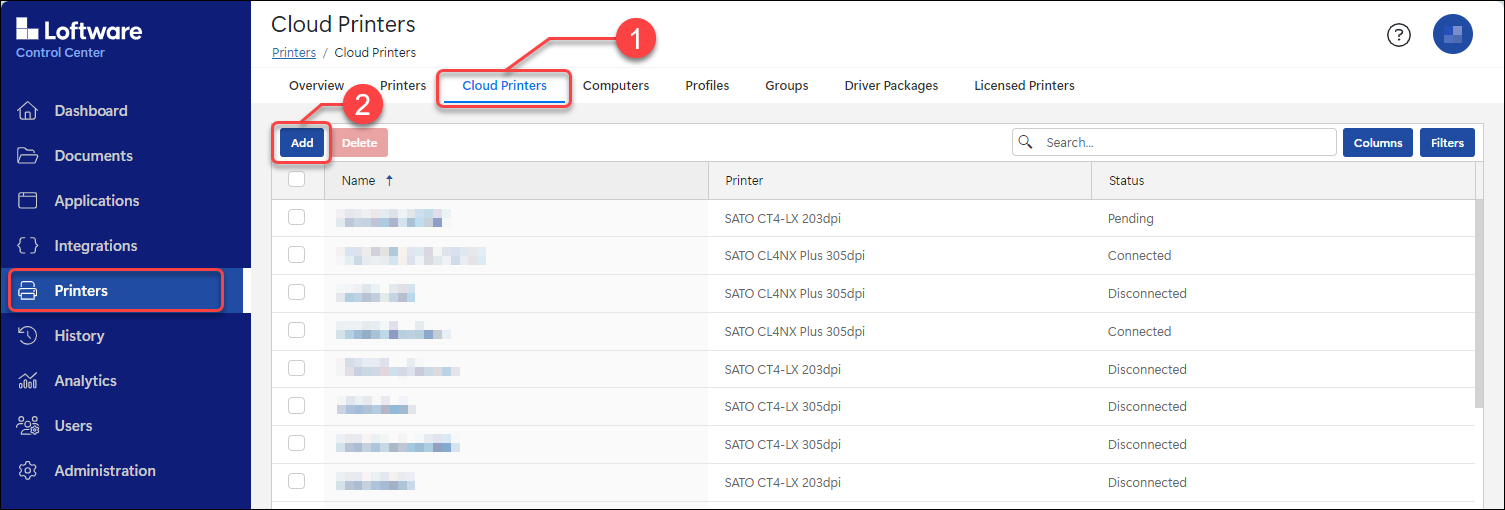Switch to the Licensed Printers tab

point(1024,86)
